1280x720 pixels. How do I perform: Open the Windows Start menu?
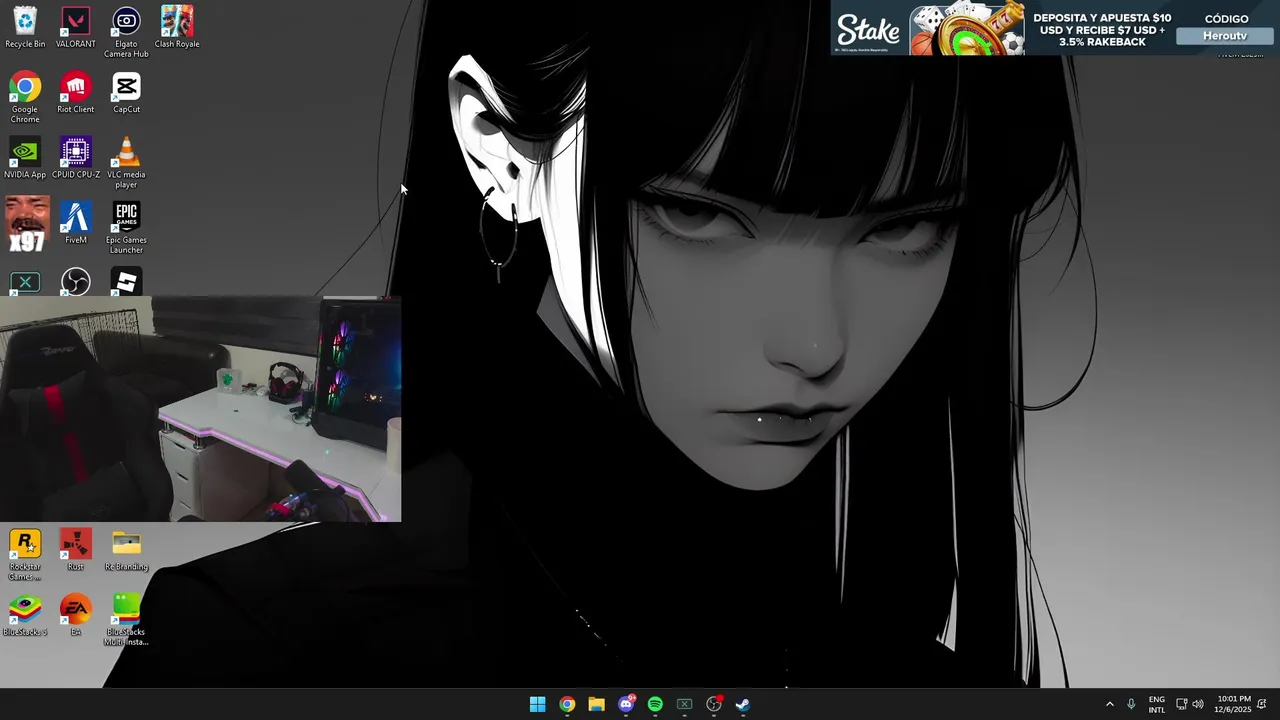click(537, 704)
